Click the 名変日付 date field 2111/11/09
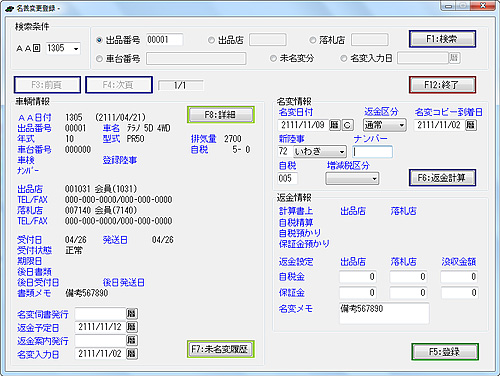The image size is (500, 376). tap(303, 125)
